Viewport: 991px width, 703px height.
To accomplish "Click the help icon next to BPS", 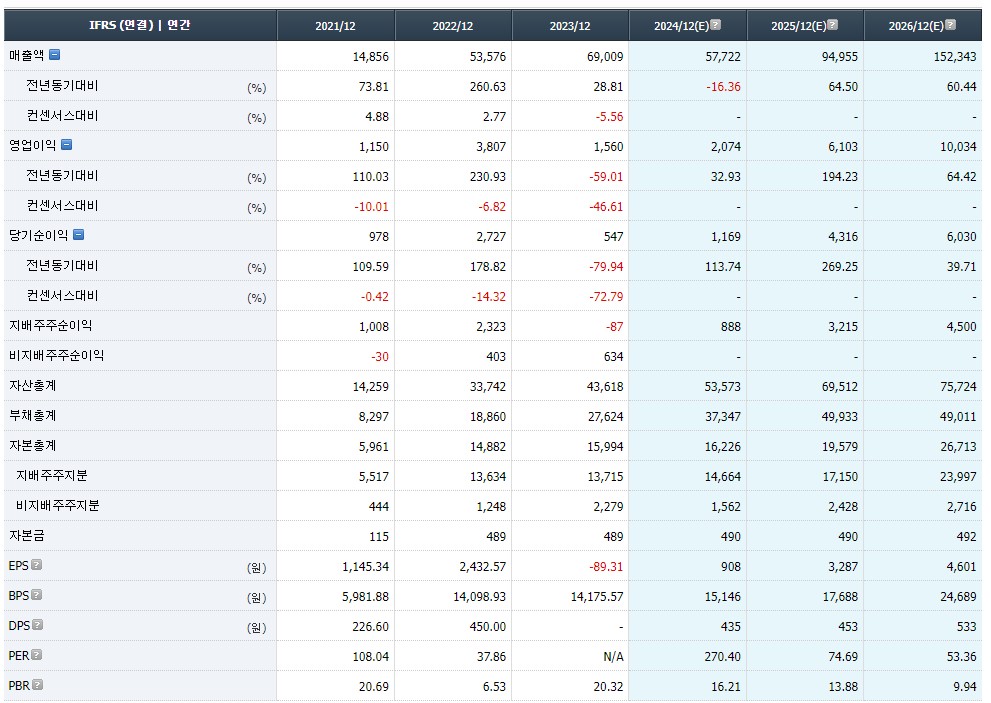I will pos(37,595).
